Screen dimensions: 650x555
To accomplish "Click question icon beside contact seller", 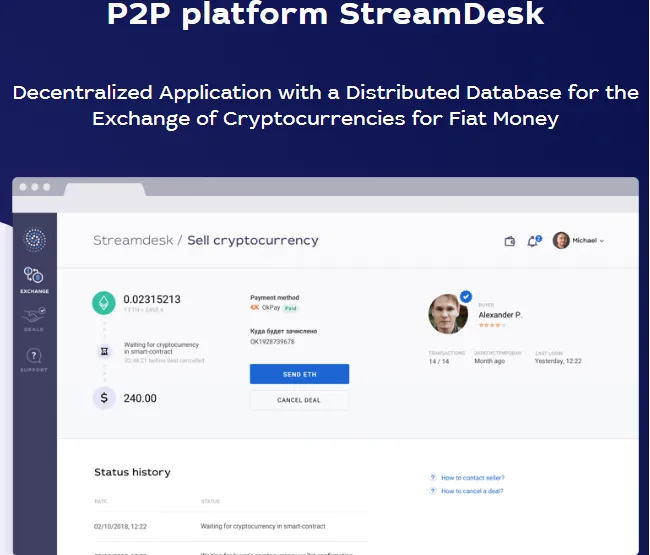I will coord(432,477).
